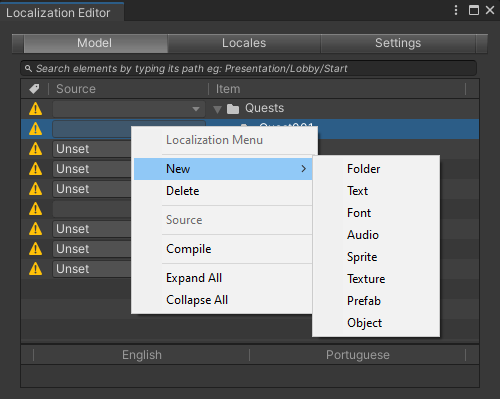Close the Localization Editor window
The height and width of the screenshot is (399, 500).
pos(490,10)
